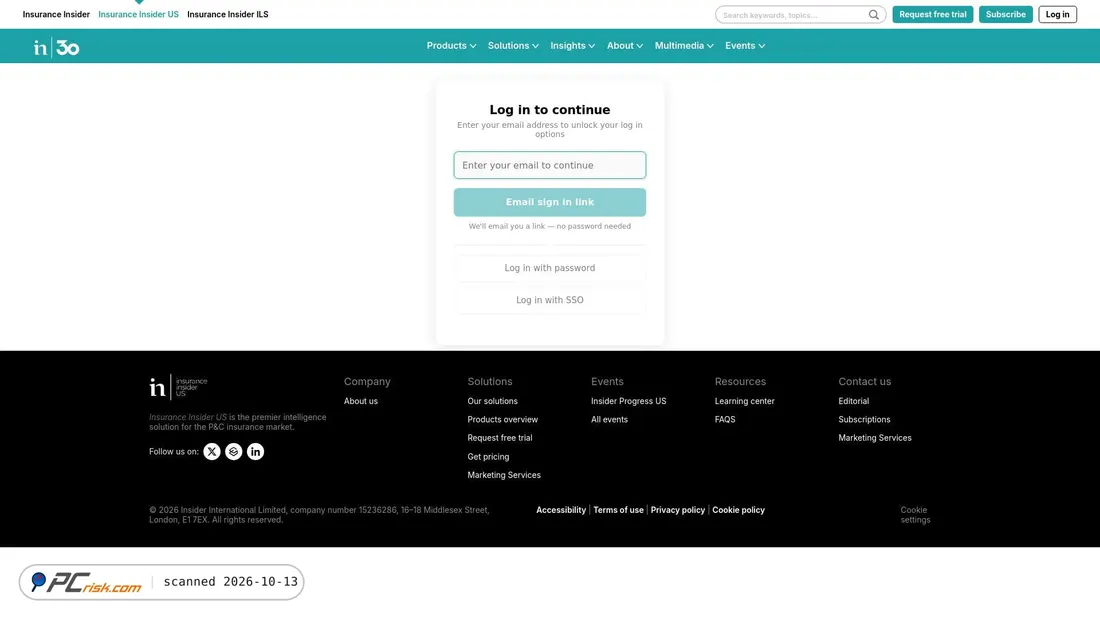
Task: Open the Cookie policy link
Action: tap(738, 510)
